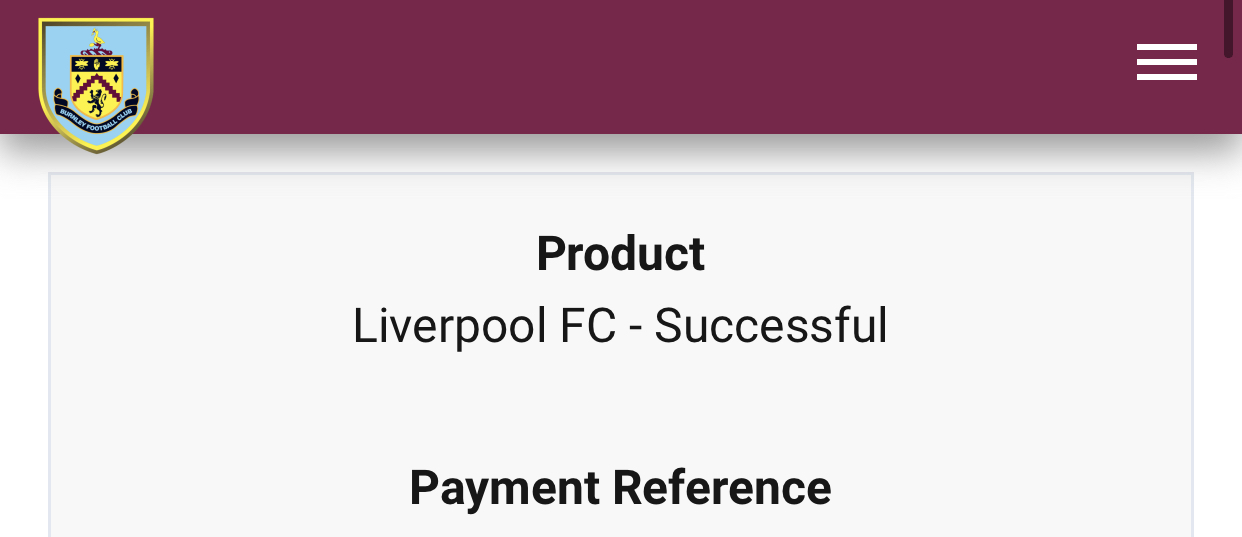1242x537 pixels.
Task: Click the stork bird atop the crest
Action: (97, 38)
